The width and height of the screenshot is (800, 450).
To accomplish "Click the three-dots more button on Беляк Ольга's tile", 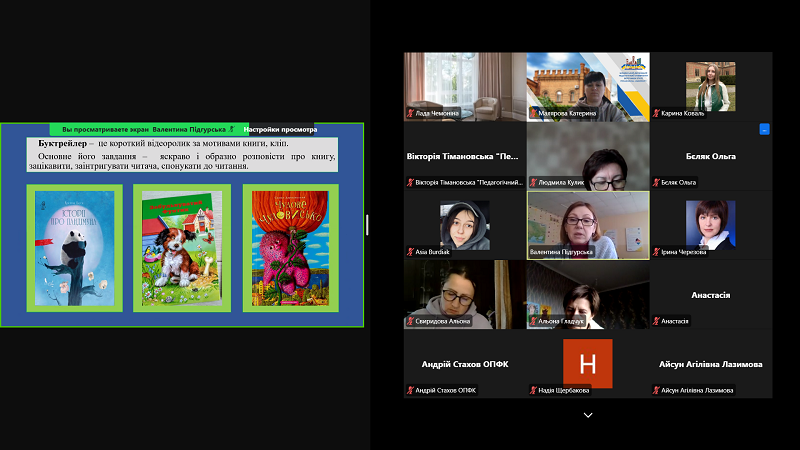I will pyautogui.click(x=764, y=129).
